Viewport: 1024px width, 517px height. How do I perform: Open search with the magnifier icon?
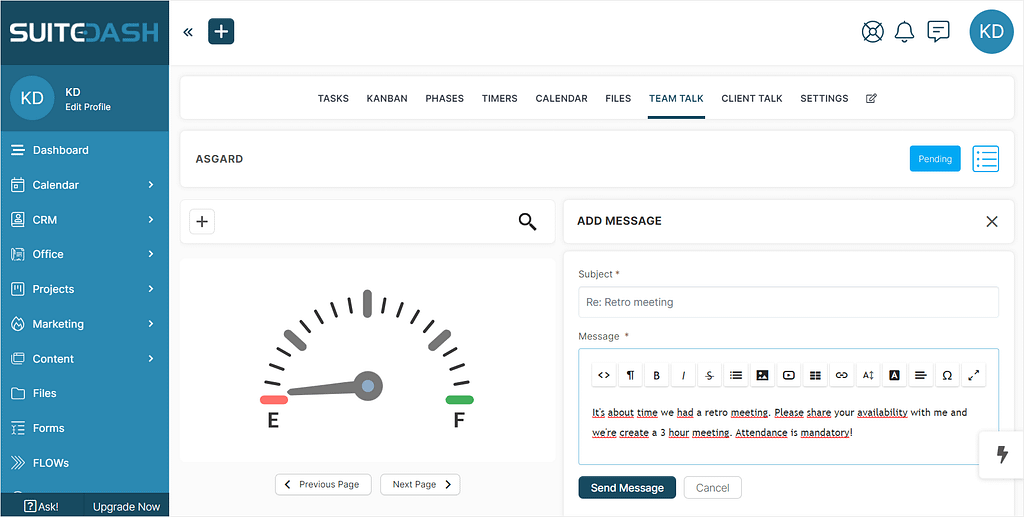click(x=528, y=222)
